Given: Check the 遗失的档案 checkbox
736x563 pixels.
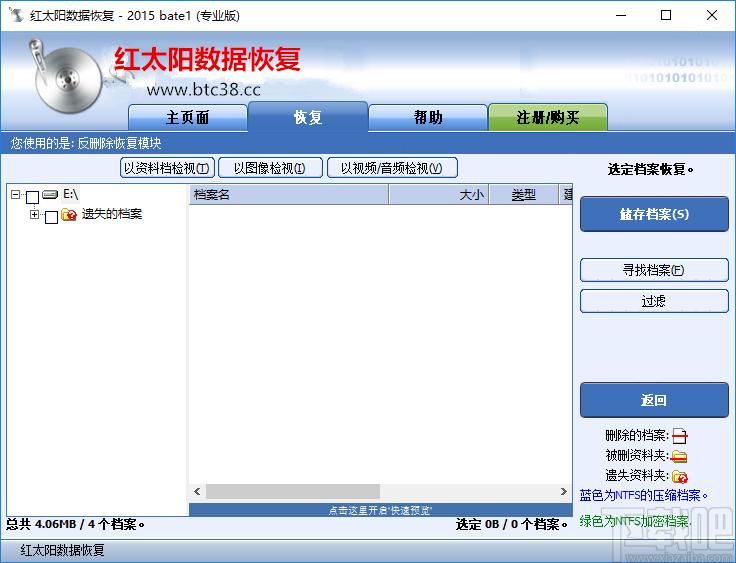Looking at the screenshot, I should (51, 216).
